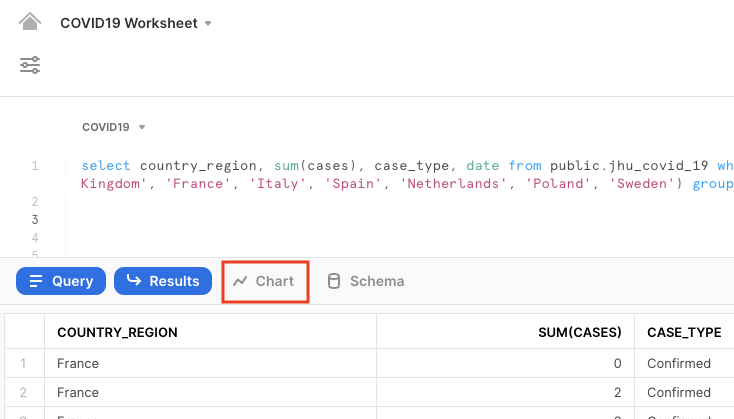Screen dimensions: 734x419
Task: Open the filters sliders icon
Action: [x=30, y=65]
